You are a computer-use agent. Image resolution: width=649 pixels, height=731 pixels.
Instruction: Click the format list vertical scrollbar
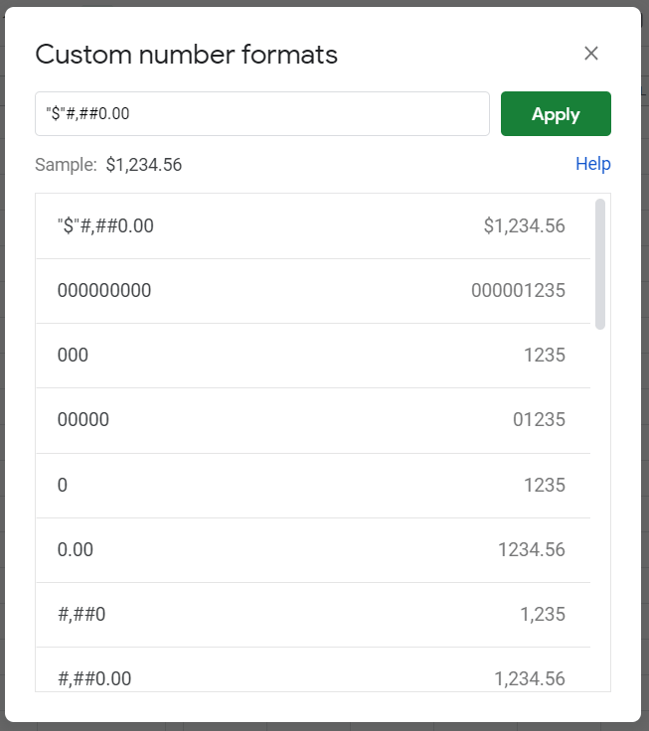click(600, 264)
